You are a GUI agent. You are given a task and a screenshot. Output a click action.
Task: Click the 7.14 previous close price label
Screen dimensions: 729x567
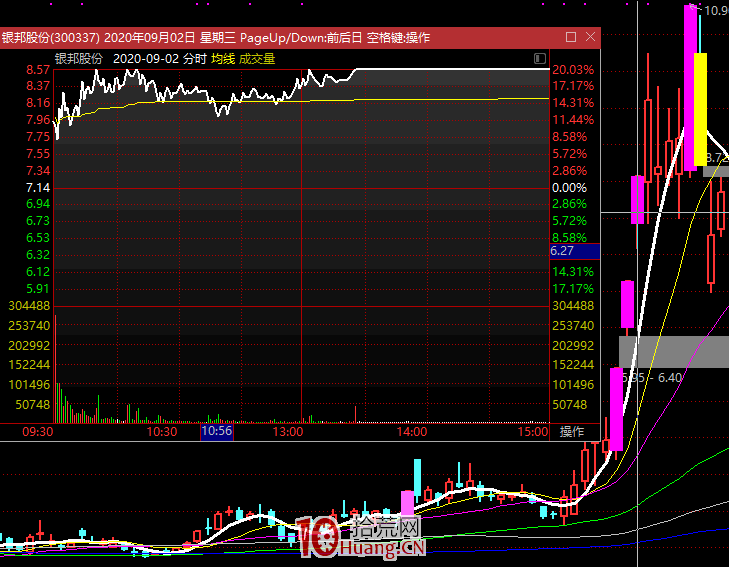[x=38, y=188]
